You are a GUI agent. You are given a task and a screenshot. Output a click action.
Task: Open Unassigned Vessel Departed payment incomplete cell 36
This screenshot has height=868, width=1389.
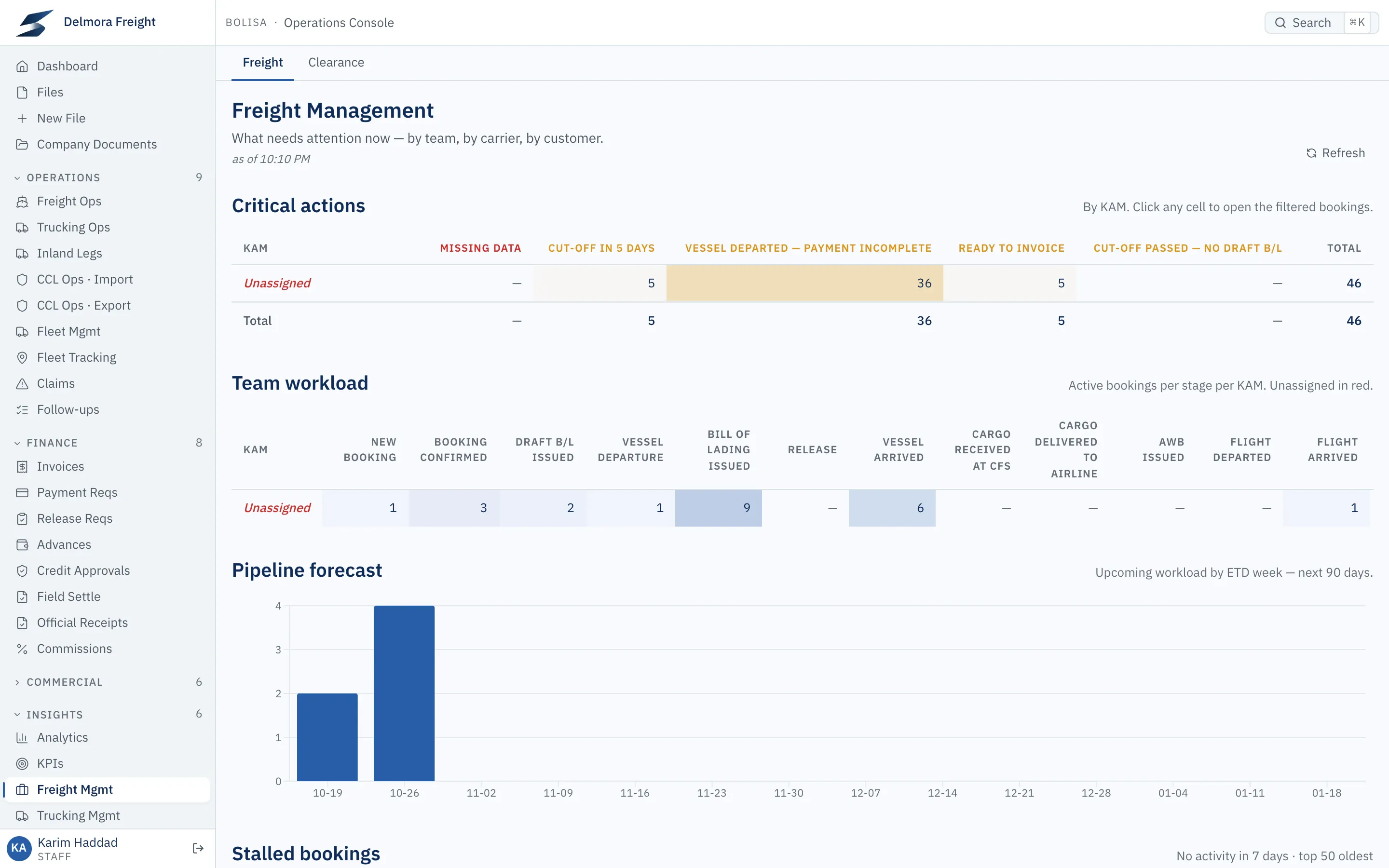[x=804, y=283]
